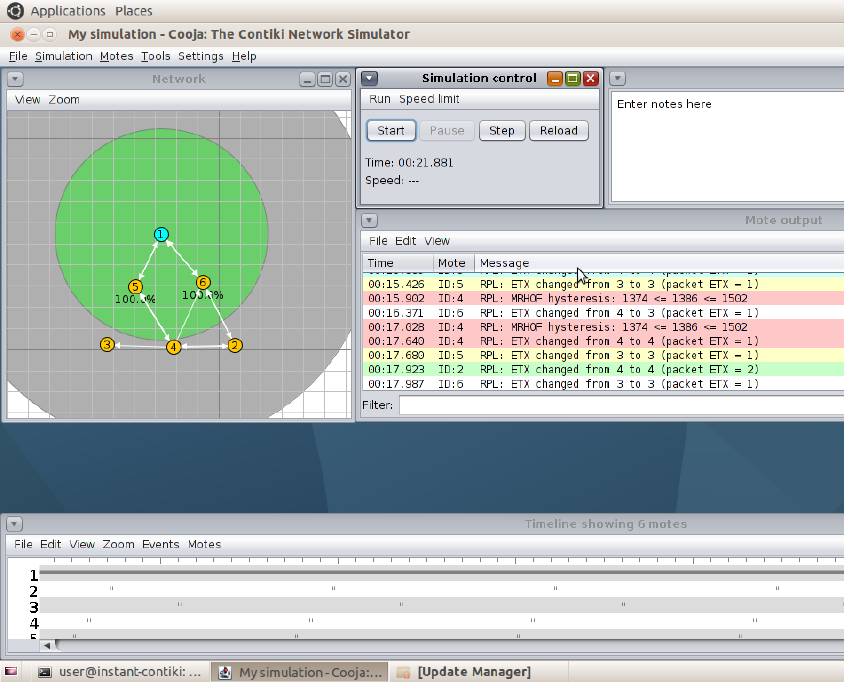
Task: Open the Network panel window menu arrow
Action: click(16, 79)
